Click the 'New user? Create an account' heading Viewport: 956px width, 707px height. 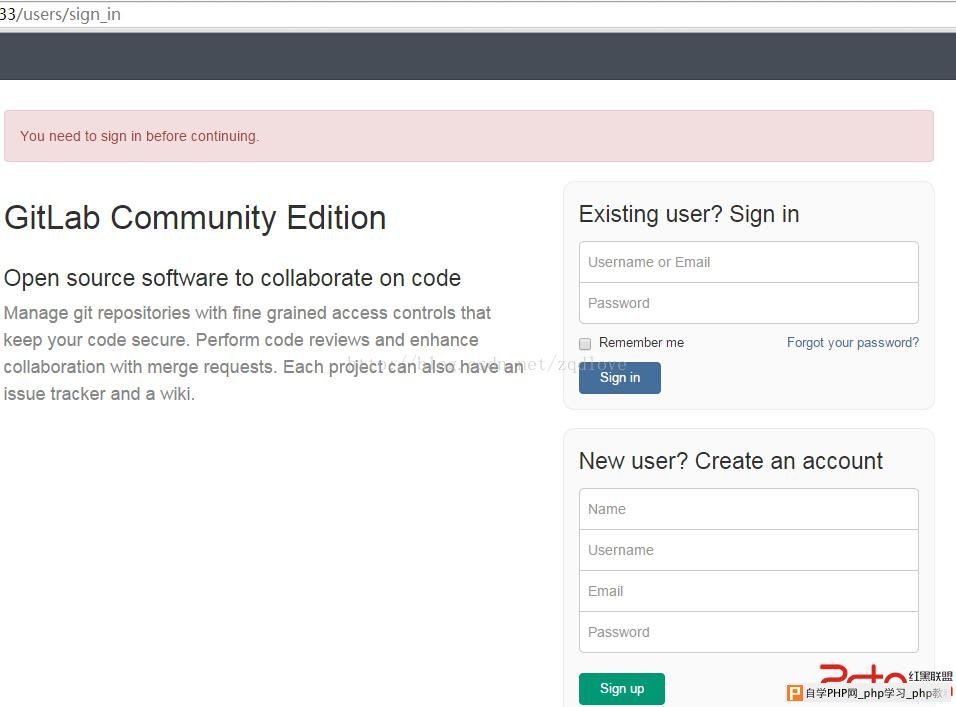(731, 461)
